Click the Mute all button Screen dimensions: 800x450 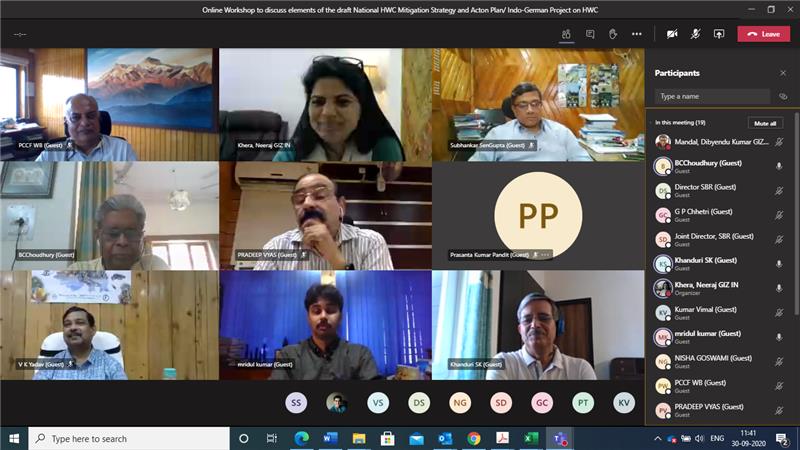[x=765, y=123]
